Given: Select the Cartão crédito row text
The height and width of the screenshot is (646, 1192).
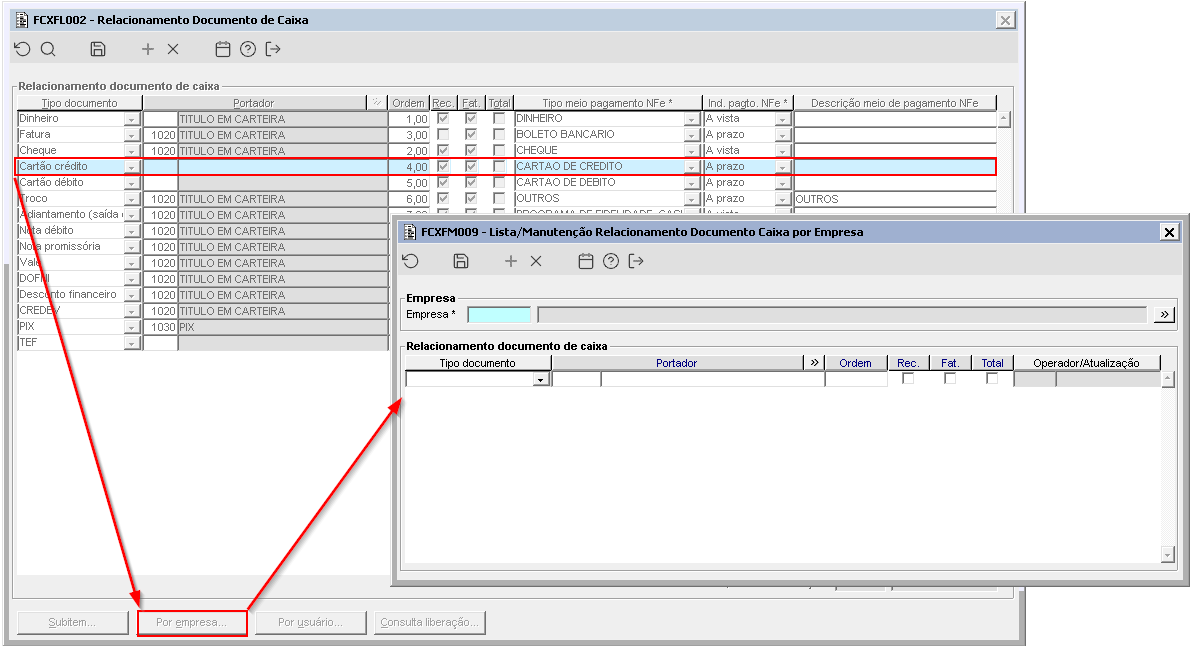Looking at the screenshot, I should tap(53, 166).
